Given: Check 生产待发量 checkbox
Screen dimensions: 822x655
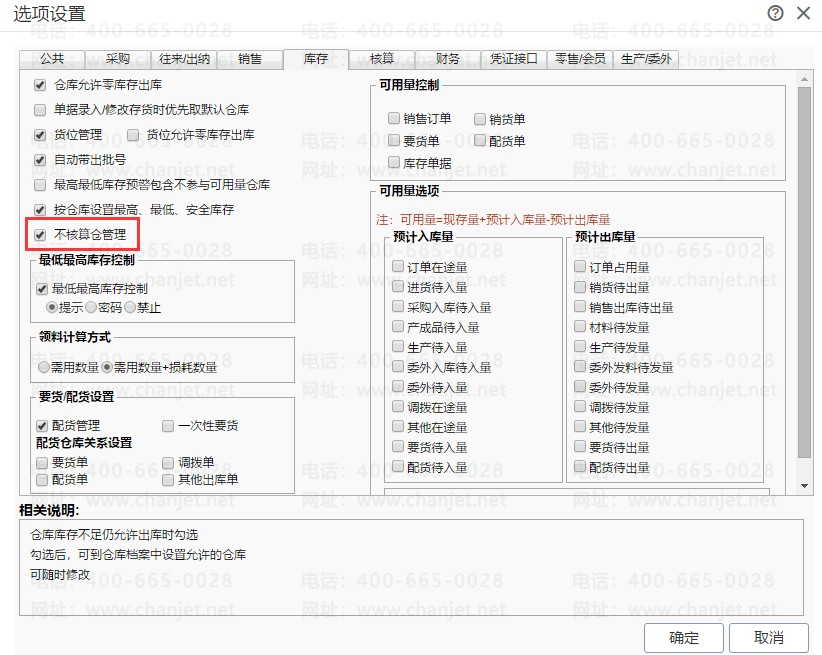Looking at the screenshot, I should (580, 347).
